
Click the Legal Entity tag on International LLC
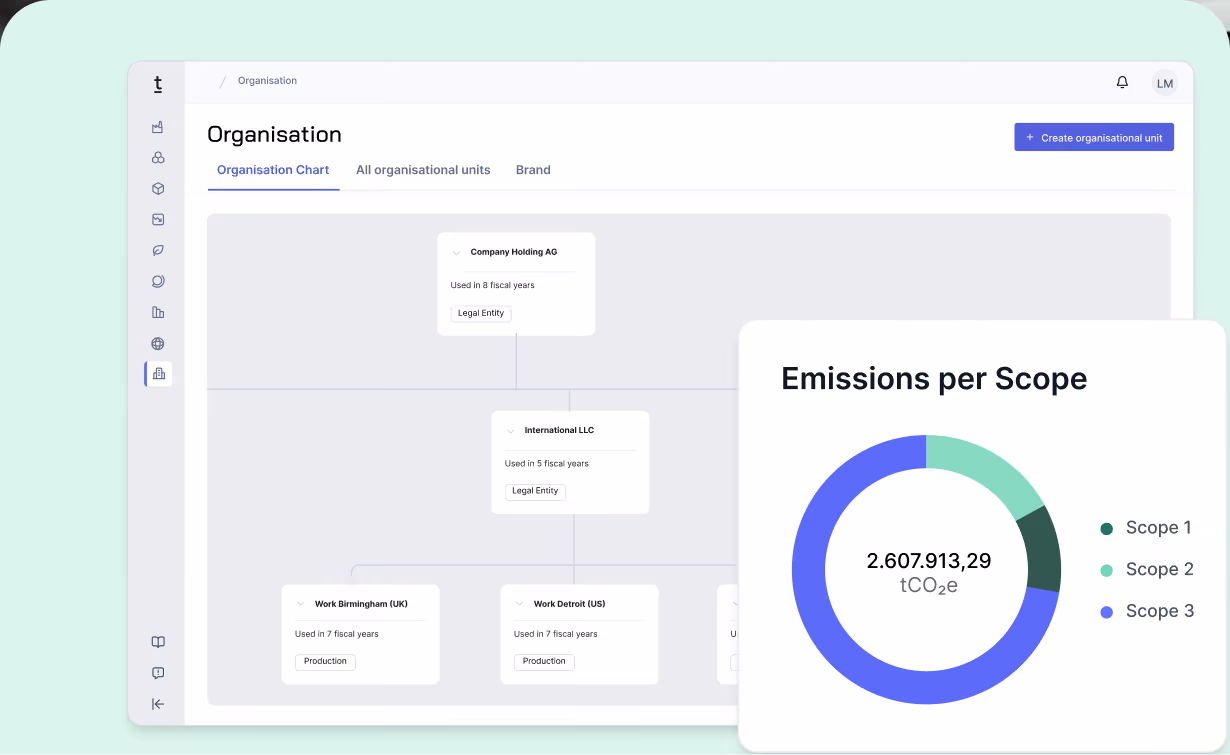pyautogui.click(x=535, y=492)
